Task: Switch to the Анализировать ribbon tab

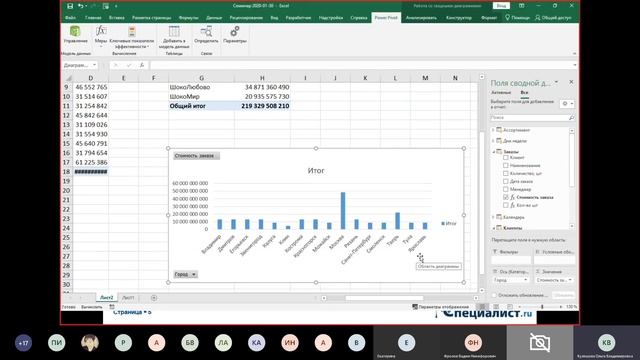Action: tap(421, 18)
